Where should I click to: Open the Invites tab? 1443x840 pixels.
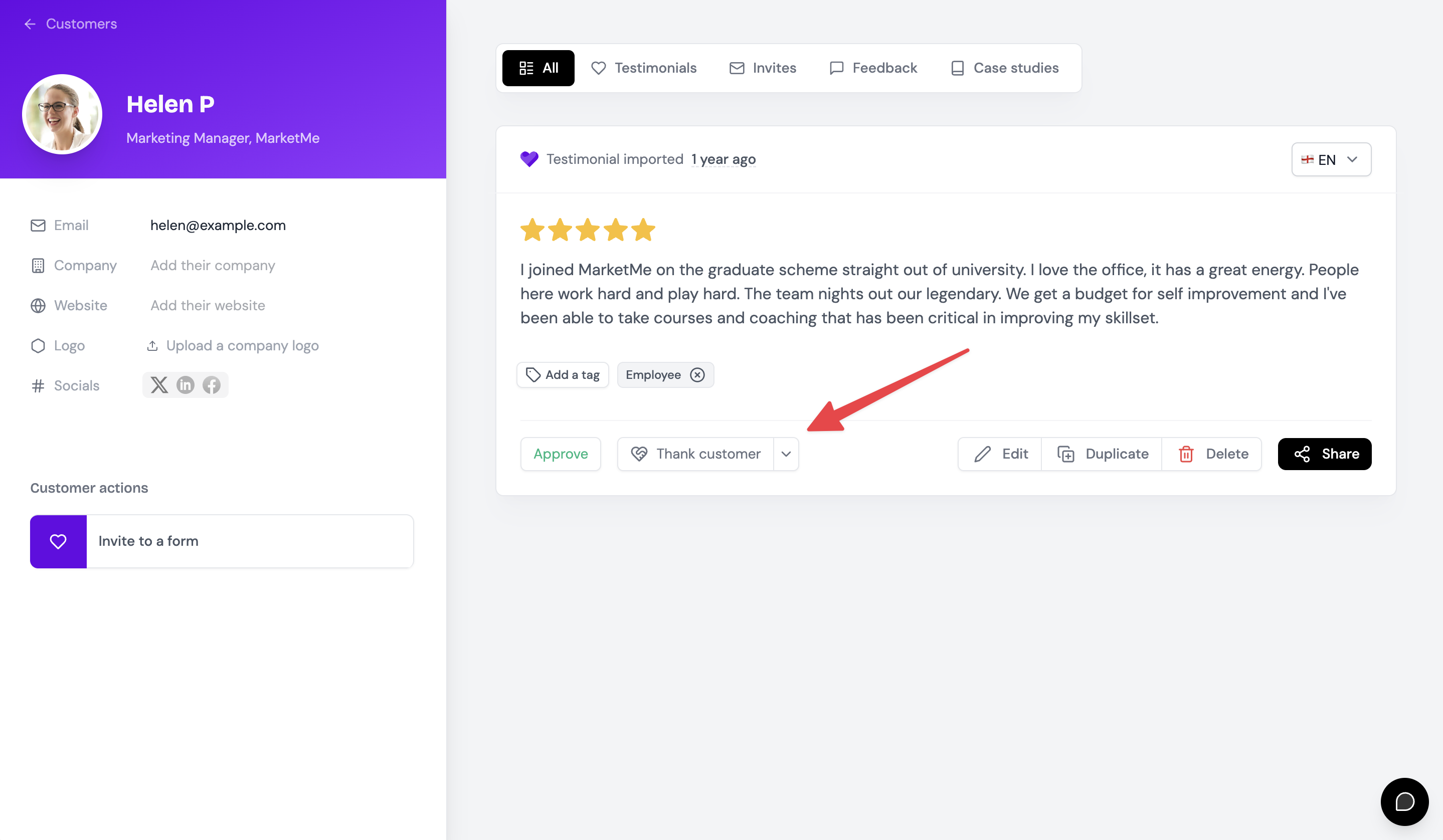(762, 68)
